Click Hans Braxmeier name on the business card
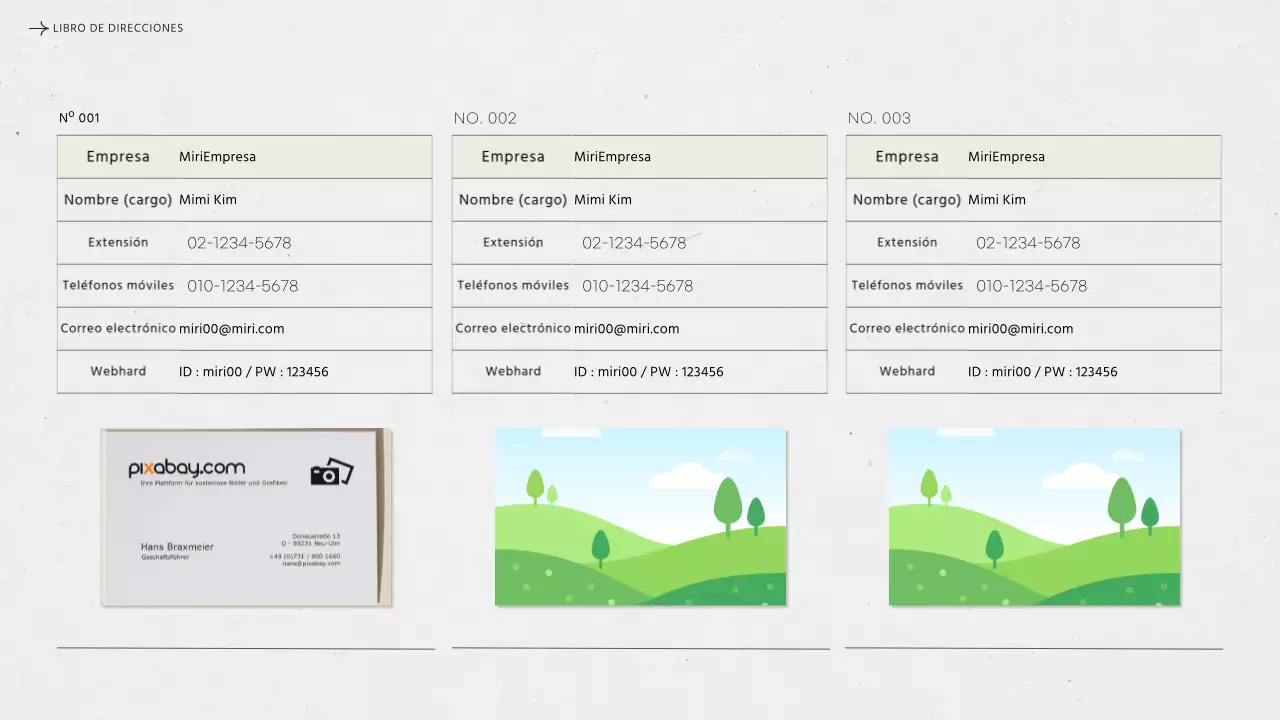Image resolution: width=1280 pixels, height=720 pixels. pos(177,547)
